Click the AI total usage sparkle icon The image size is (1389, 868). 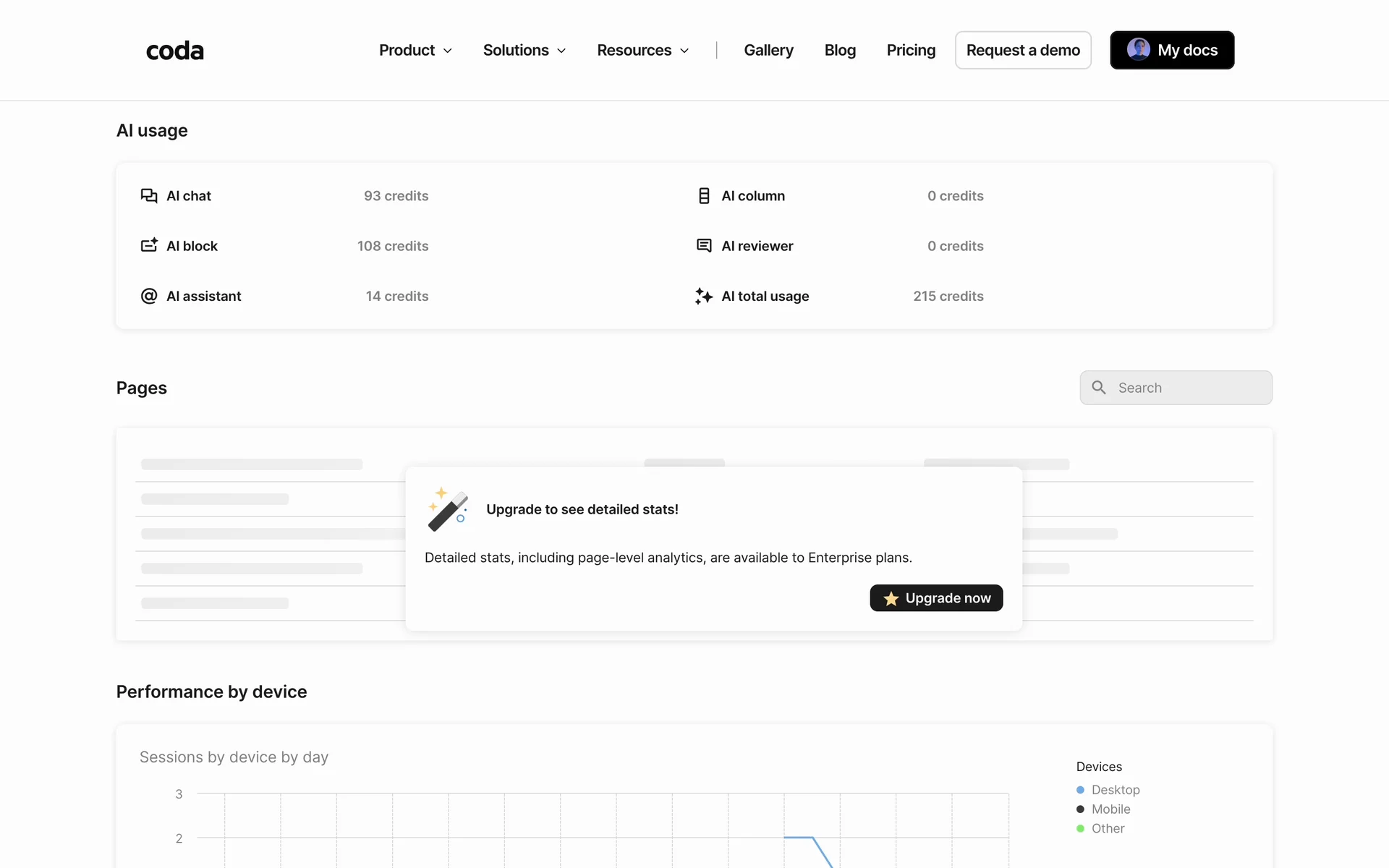[x=704, y=296]
